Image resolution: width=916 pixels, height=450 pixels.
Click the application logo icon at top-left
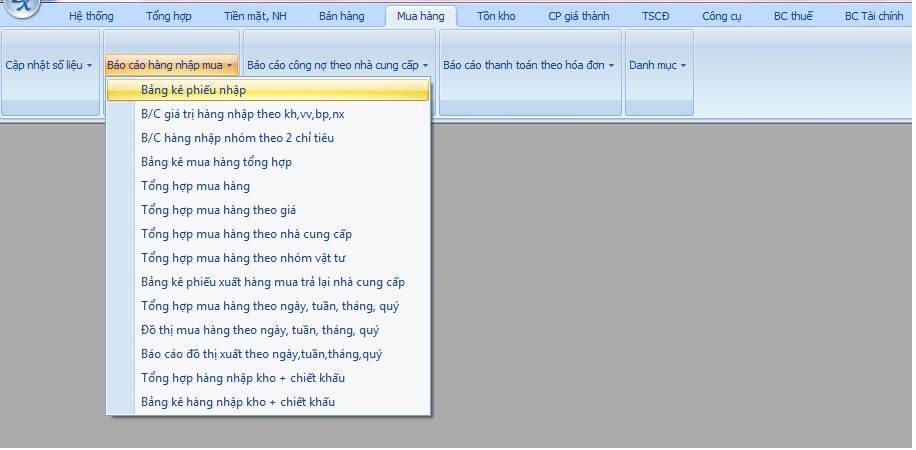[x=20, y=8]
